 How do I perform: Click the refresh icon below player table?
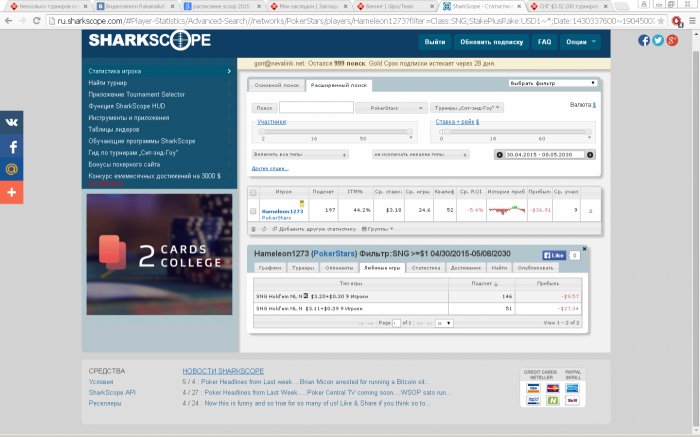click(264, 229)
